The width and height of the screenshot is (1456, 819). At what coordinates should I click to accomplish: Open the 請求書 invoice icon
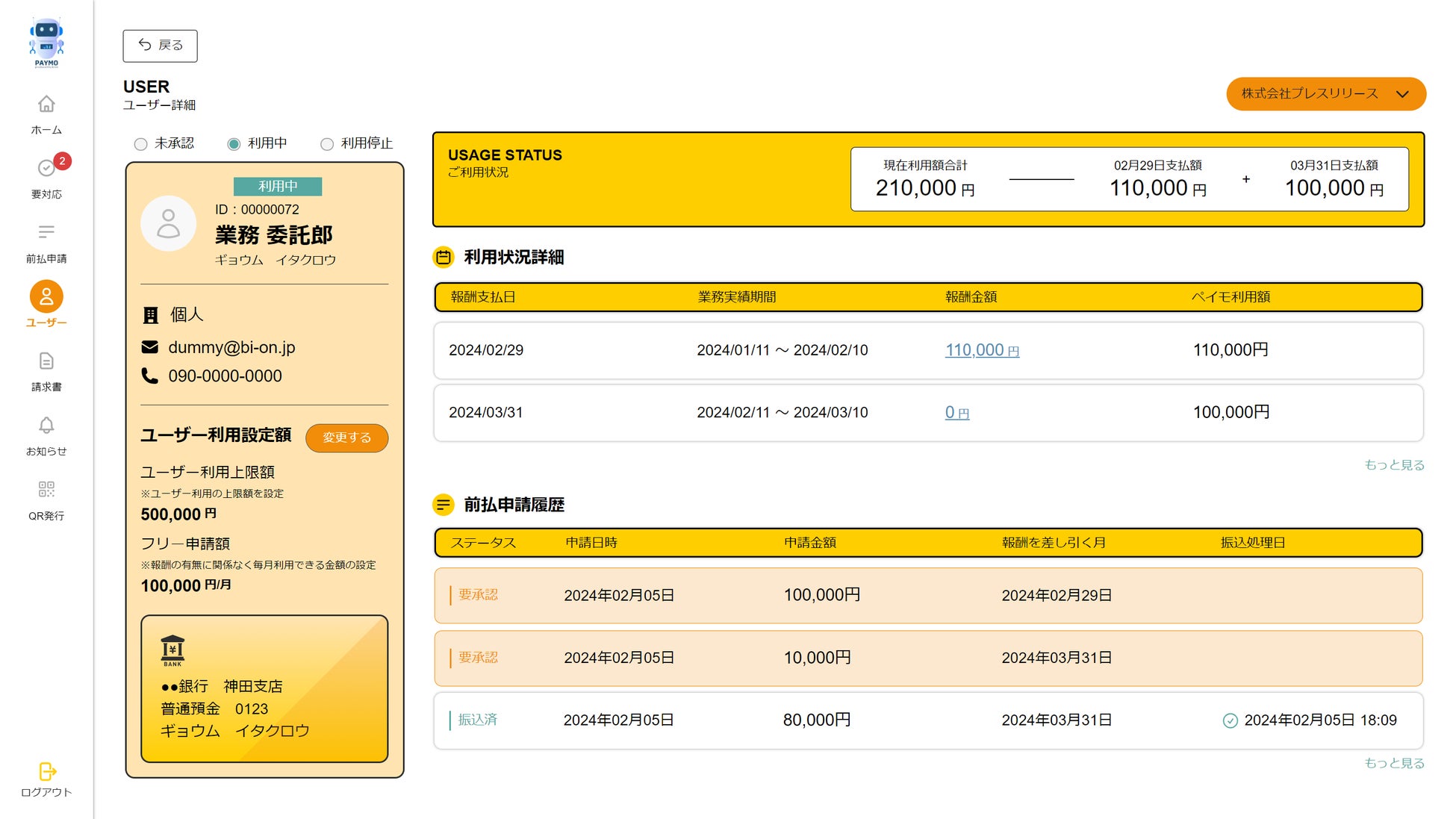(46, 361)
